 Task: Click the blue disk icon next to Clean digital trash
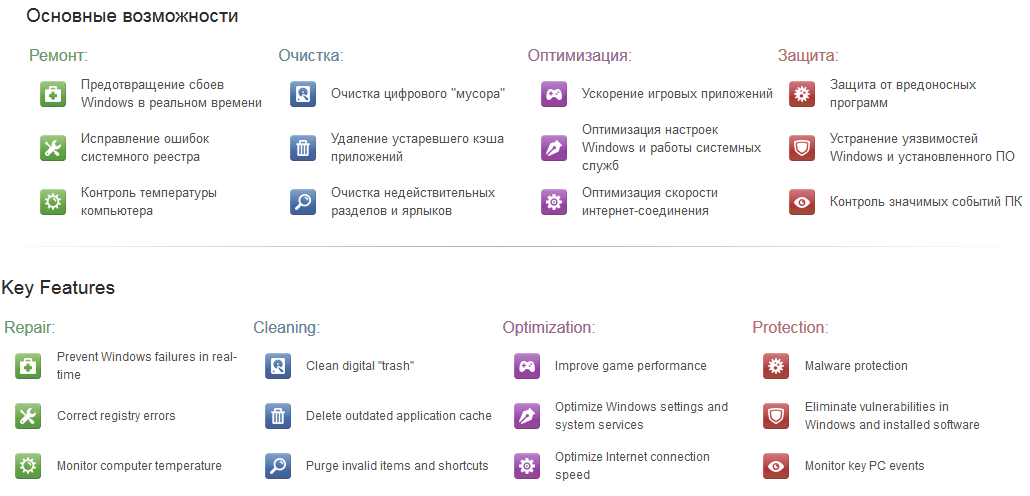[278, 366]
